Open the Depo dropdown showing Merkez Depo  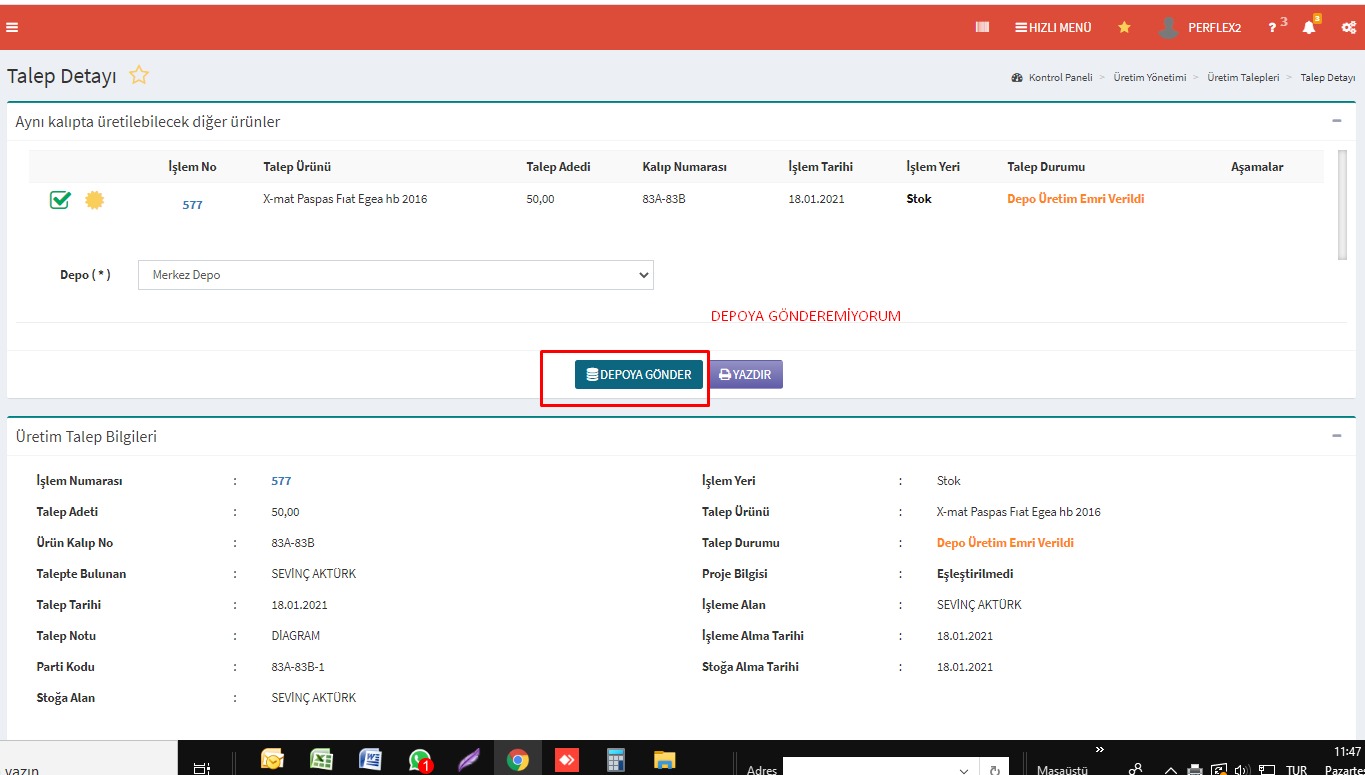[x=395, y=275]
